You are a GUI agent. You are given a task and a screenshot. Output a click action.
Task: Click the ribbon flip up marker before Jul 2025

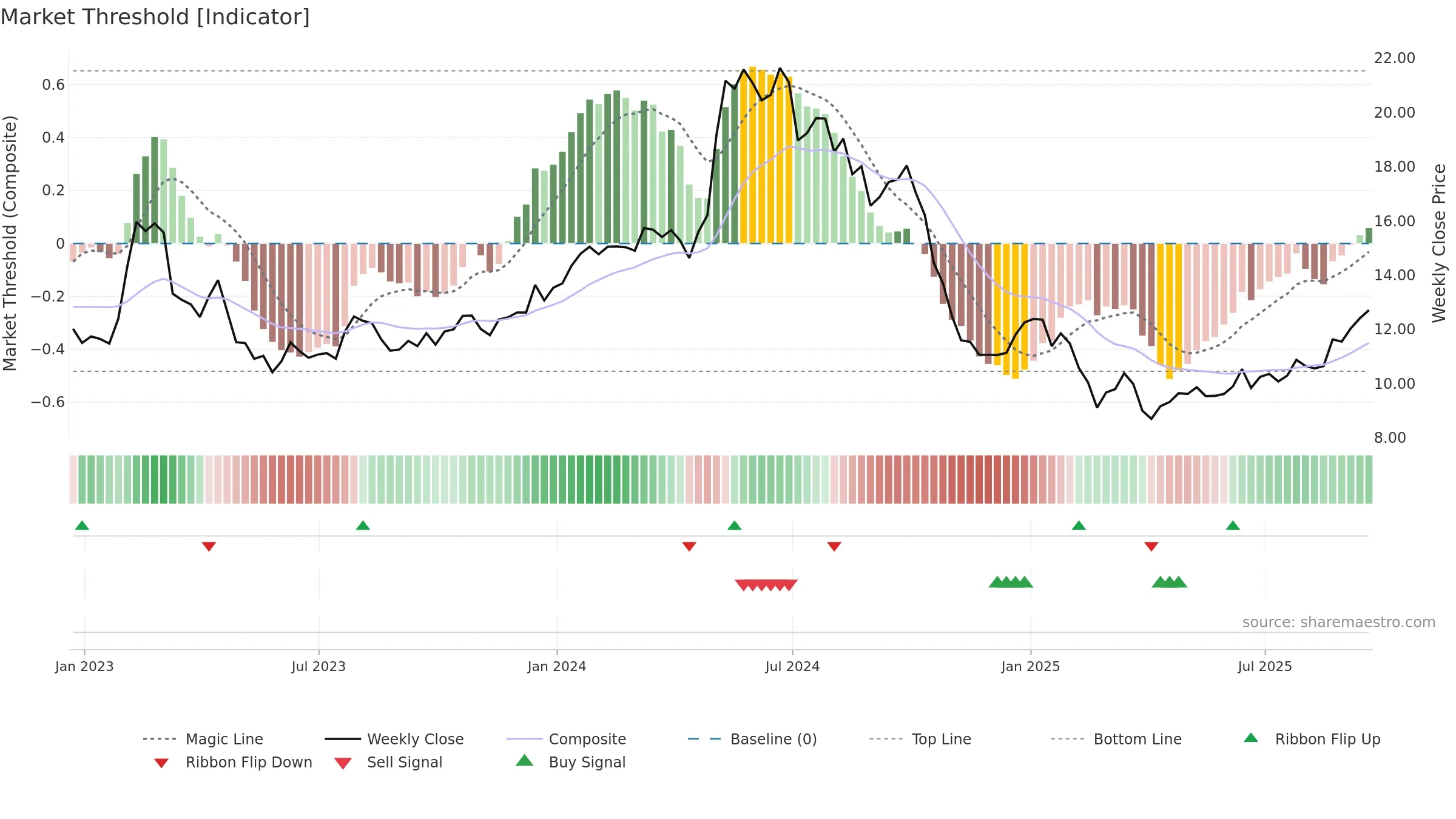pos(1233,525)
